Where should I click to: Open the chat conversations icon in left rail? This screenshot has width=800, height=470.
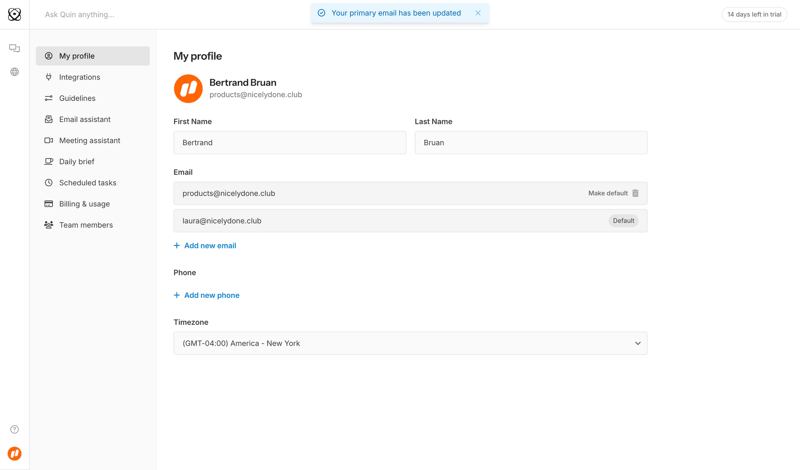[14, 48]
